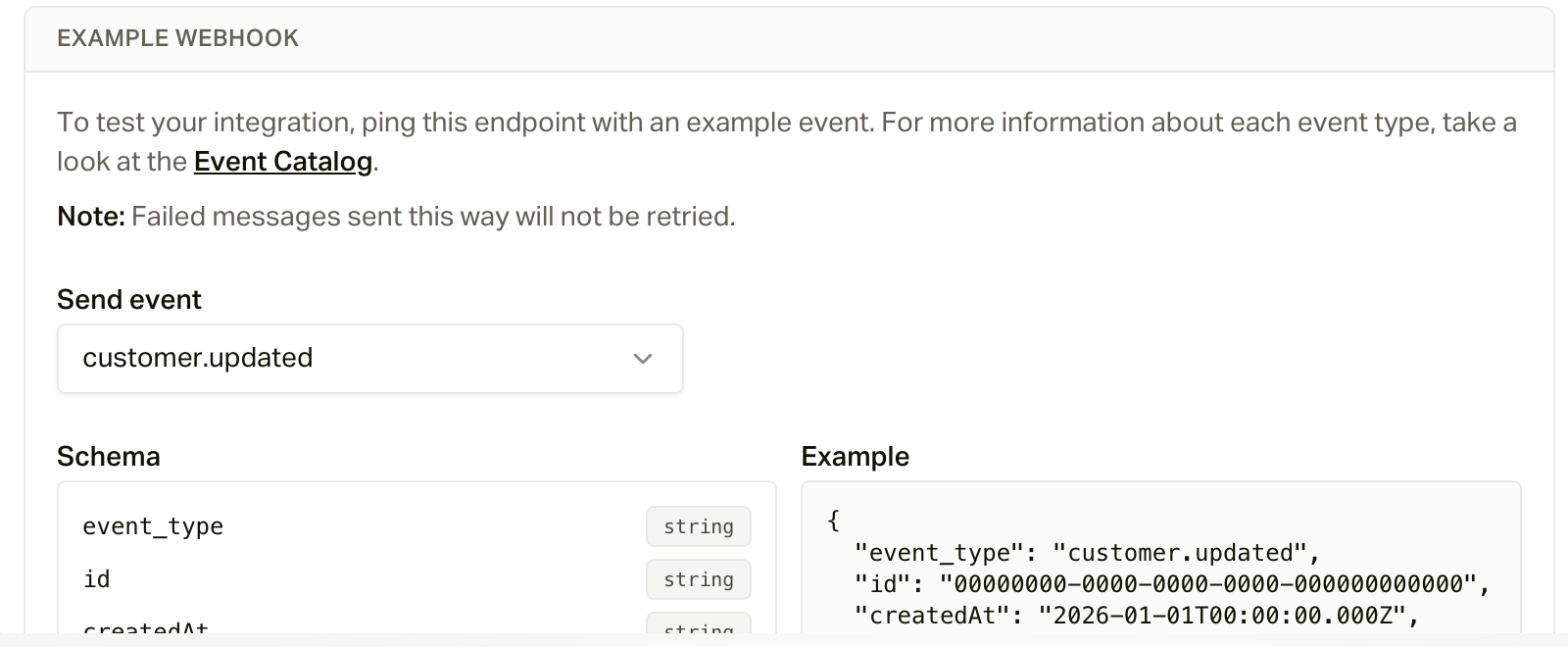This screenshot has height=647, width=1568.
Task: Click the EXAMPLE WEBHOOK section header
Action: tap(178, 39)
